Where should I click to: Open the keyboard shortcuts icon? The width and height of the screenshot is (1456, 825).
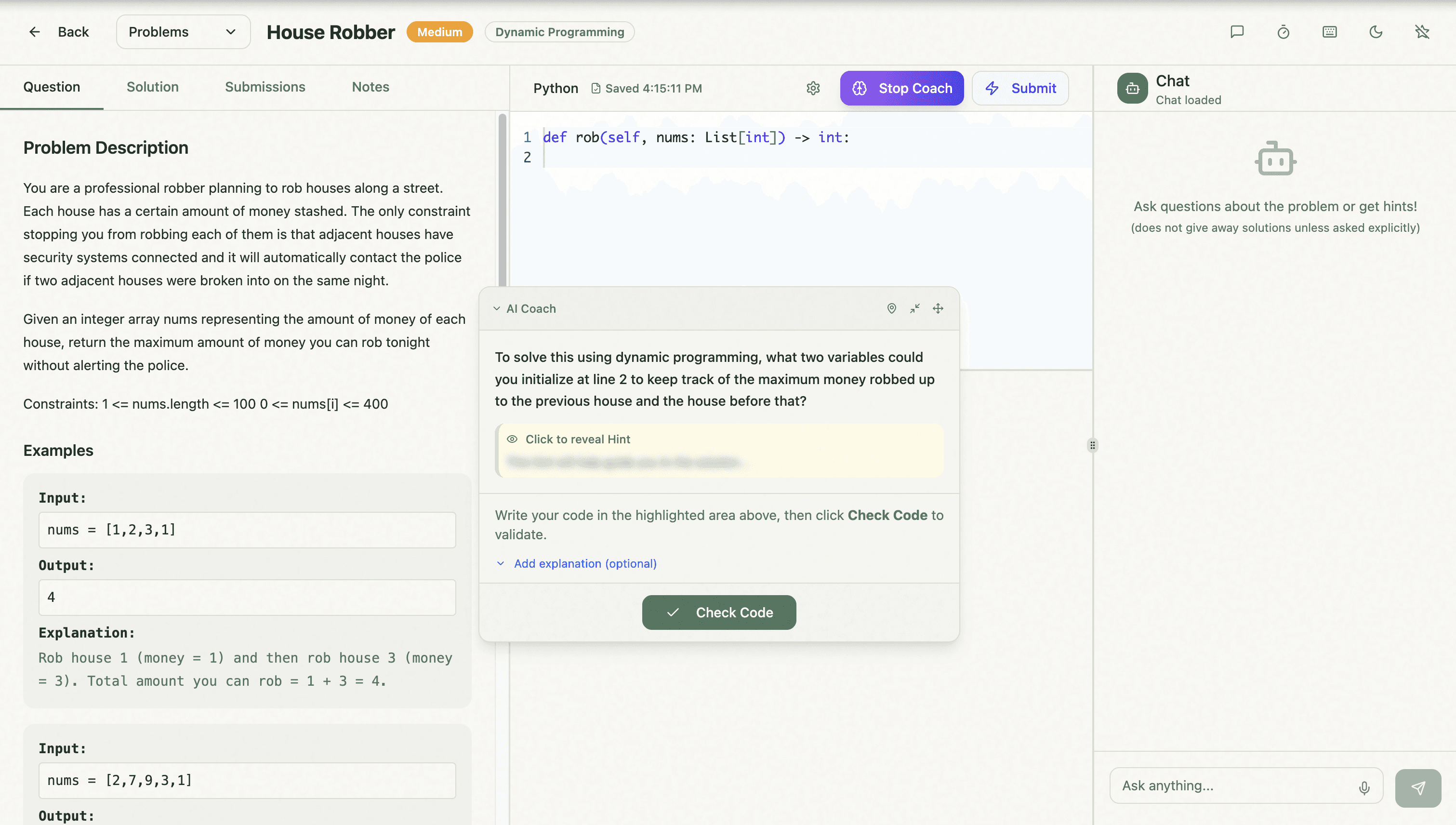(x=1329, y=32)
